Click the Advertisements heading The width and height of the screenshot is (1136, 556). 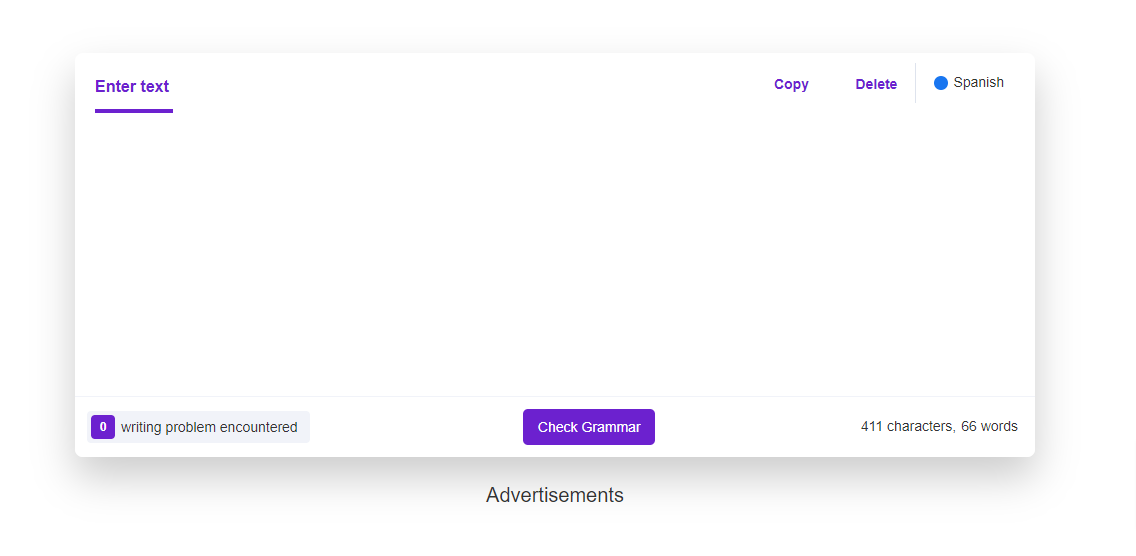[555, 495]
